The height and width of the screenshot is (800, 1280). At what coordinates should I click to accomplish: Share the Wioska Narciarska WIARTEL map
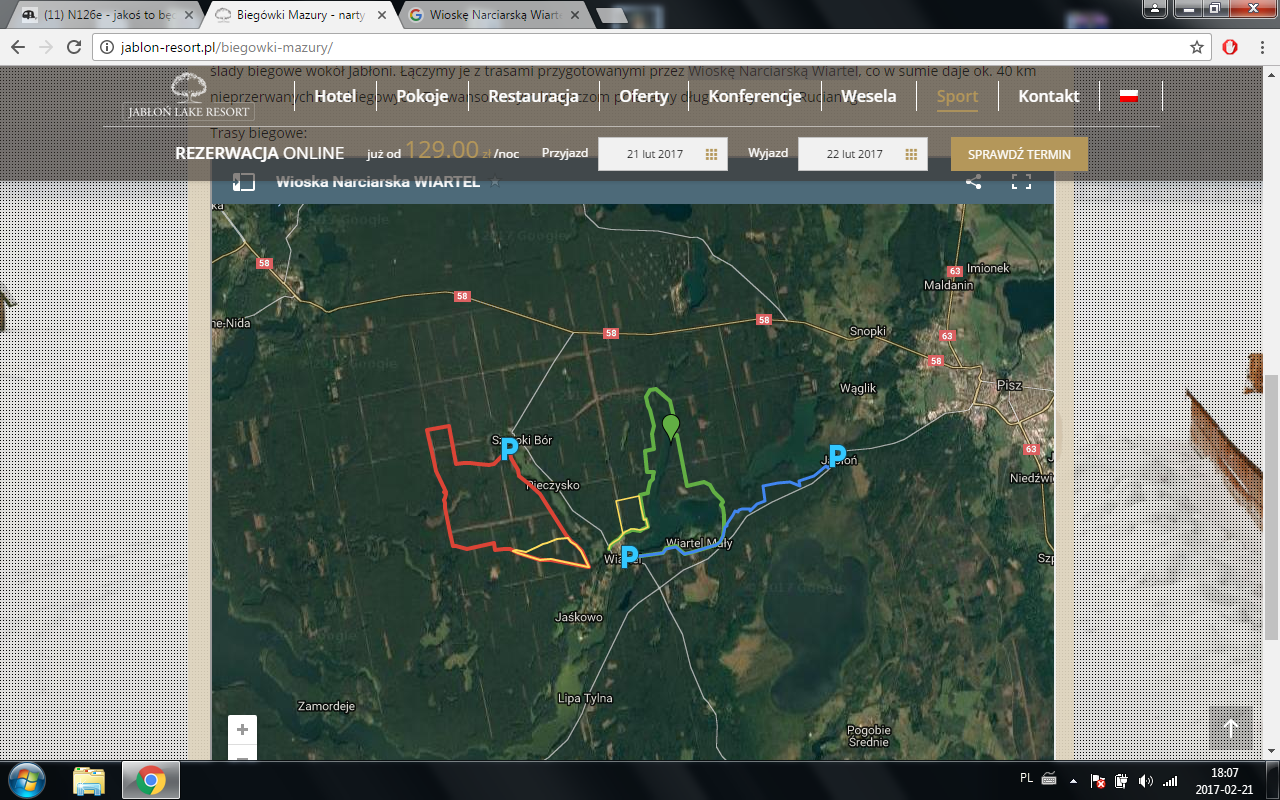973,182
